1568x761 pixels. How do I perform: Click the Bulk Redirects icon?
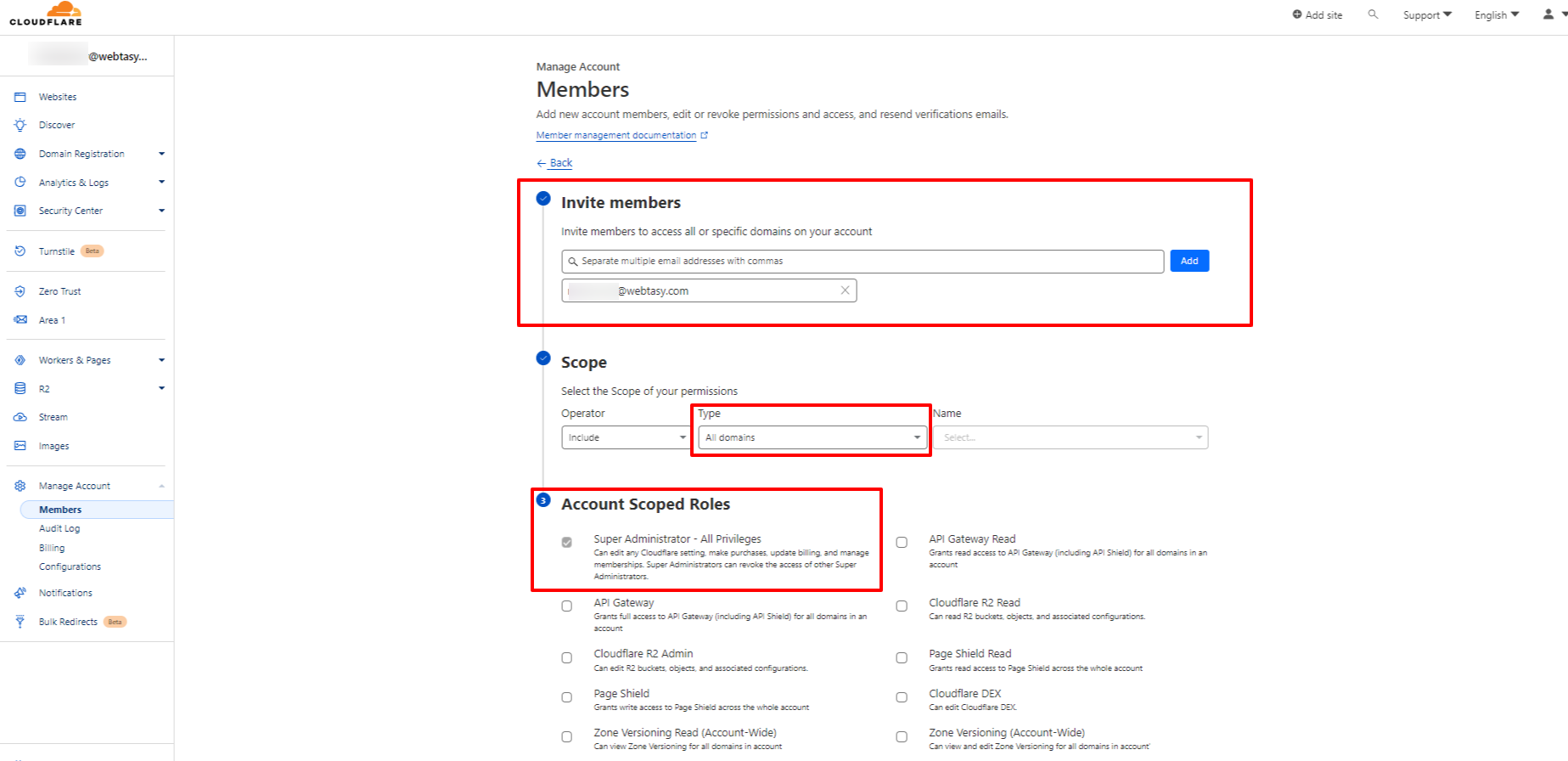(20, 622)
